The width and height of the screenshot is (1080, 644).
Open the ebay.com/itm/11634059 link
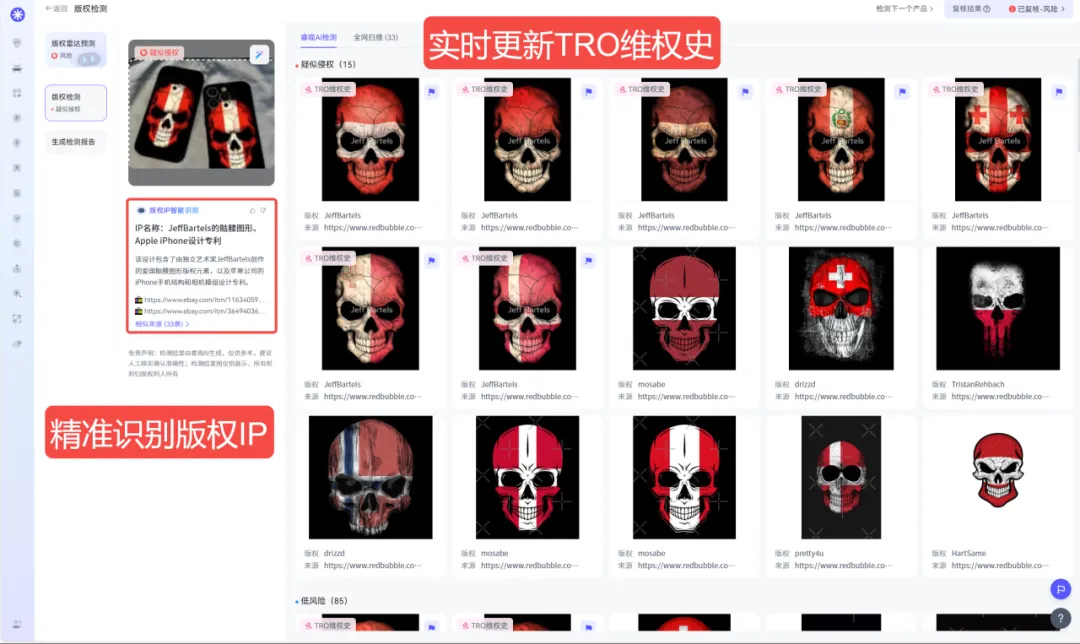coord(203,300)
